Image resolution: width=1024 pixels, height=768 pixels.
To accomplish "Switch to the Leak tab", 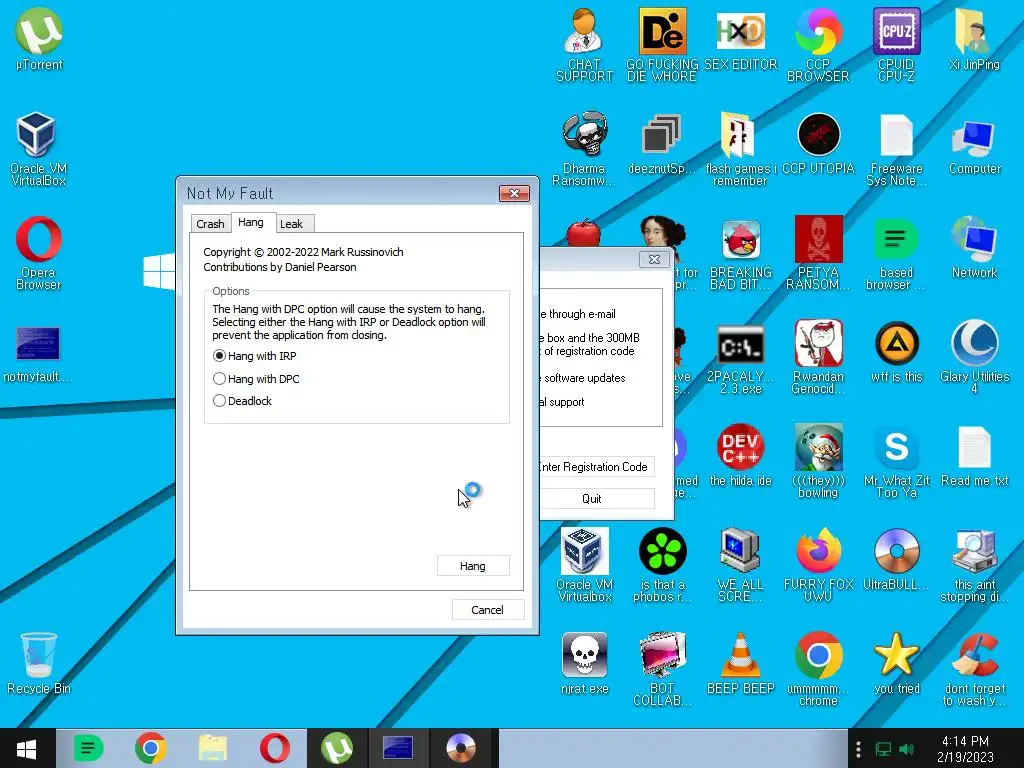I will click(x=291, y=223).
